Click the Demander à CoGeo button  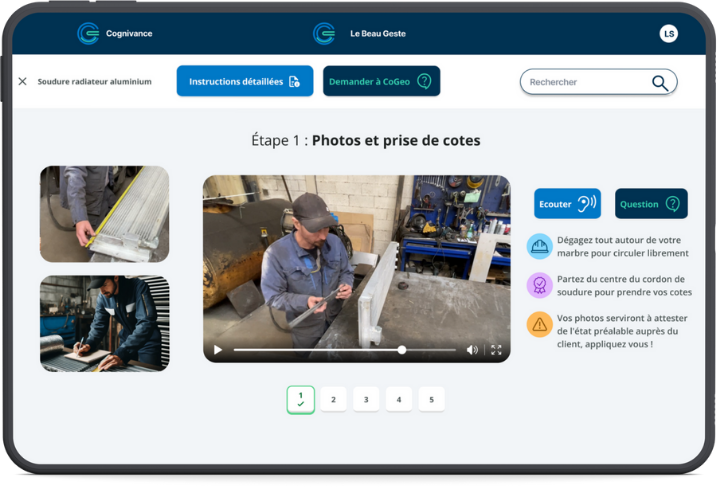pos(381,81)
